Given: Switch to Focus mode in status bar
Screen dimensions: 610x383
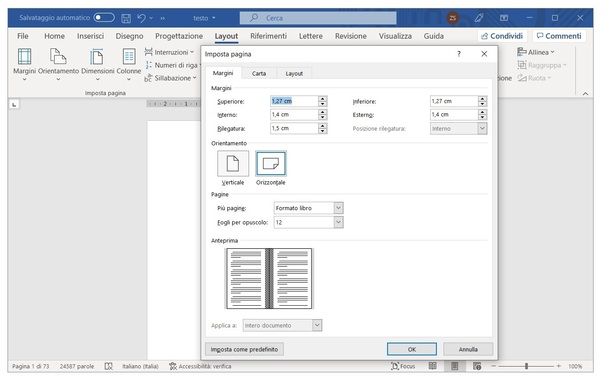Looking at the screenshot, I should (403, 366).
